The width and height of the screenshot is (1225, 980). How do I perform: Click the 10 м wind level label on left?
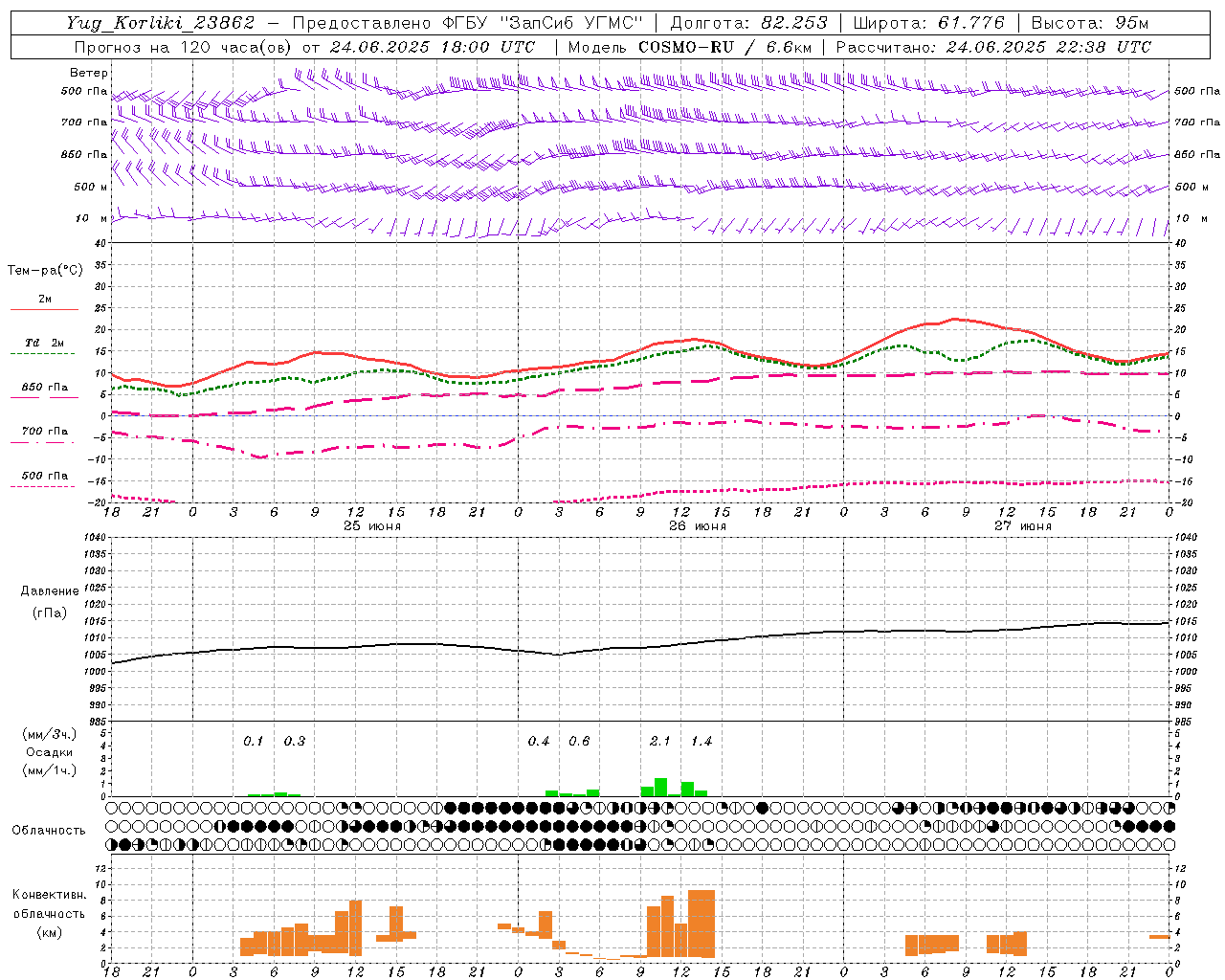click(92, 219)
